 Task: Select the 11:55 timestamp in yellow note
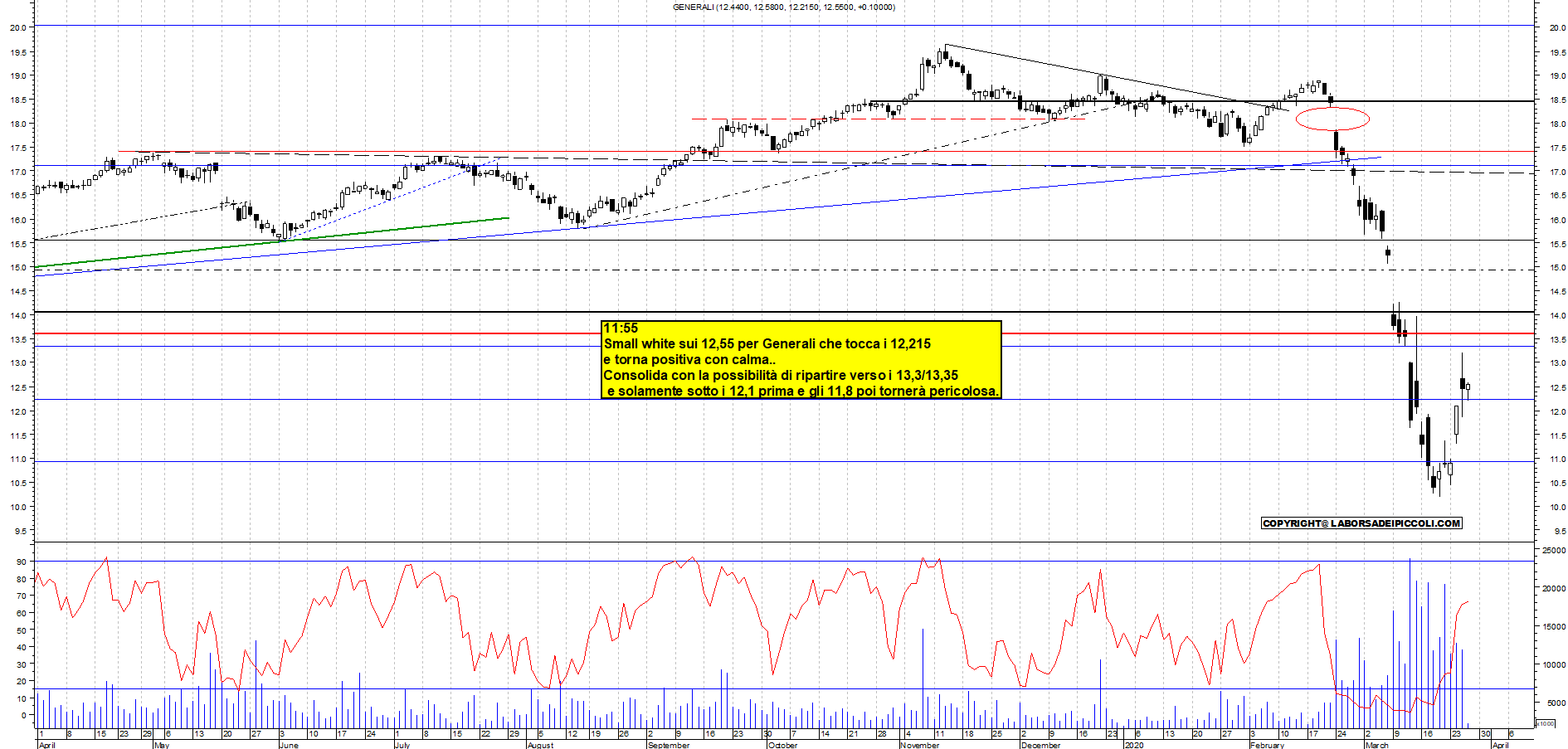click(621, 328)
